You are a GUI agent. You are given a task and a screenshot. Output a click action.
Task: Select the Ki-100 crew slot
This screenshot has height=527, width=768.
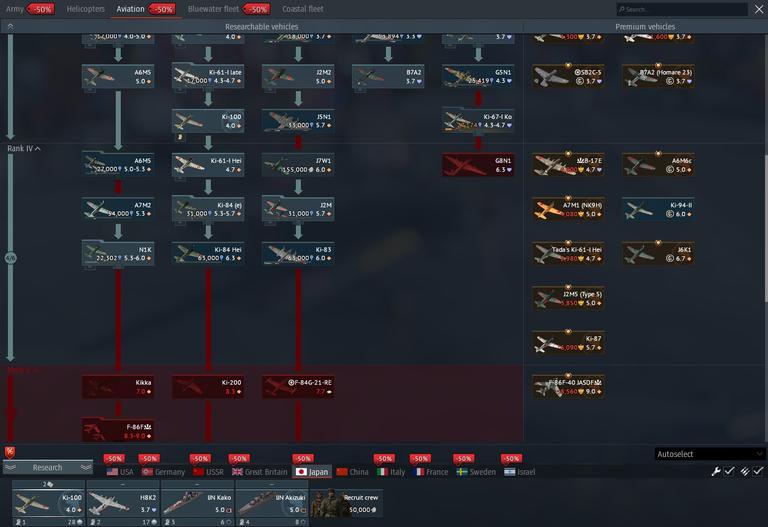click(x=48, y=503)
